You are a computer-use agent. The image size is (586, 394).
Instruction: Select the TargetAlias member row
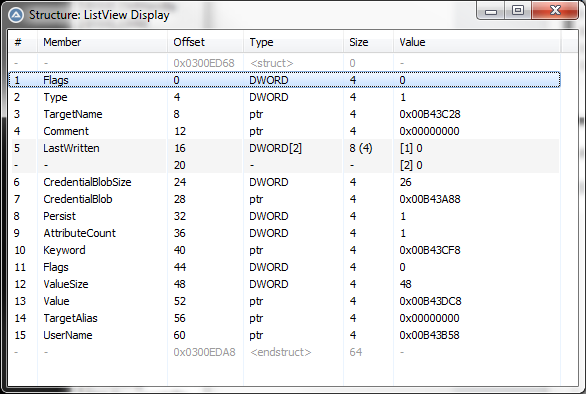[x=284, y=318]
